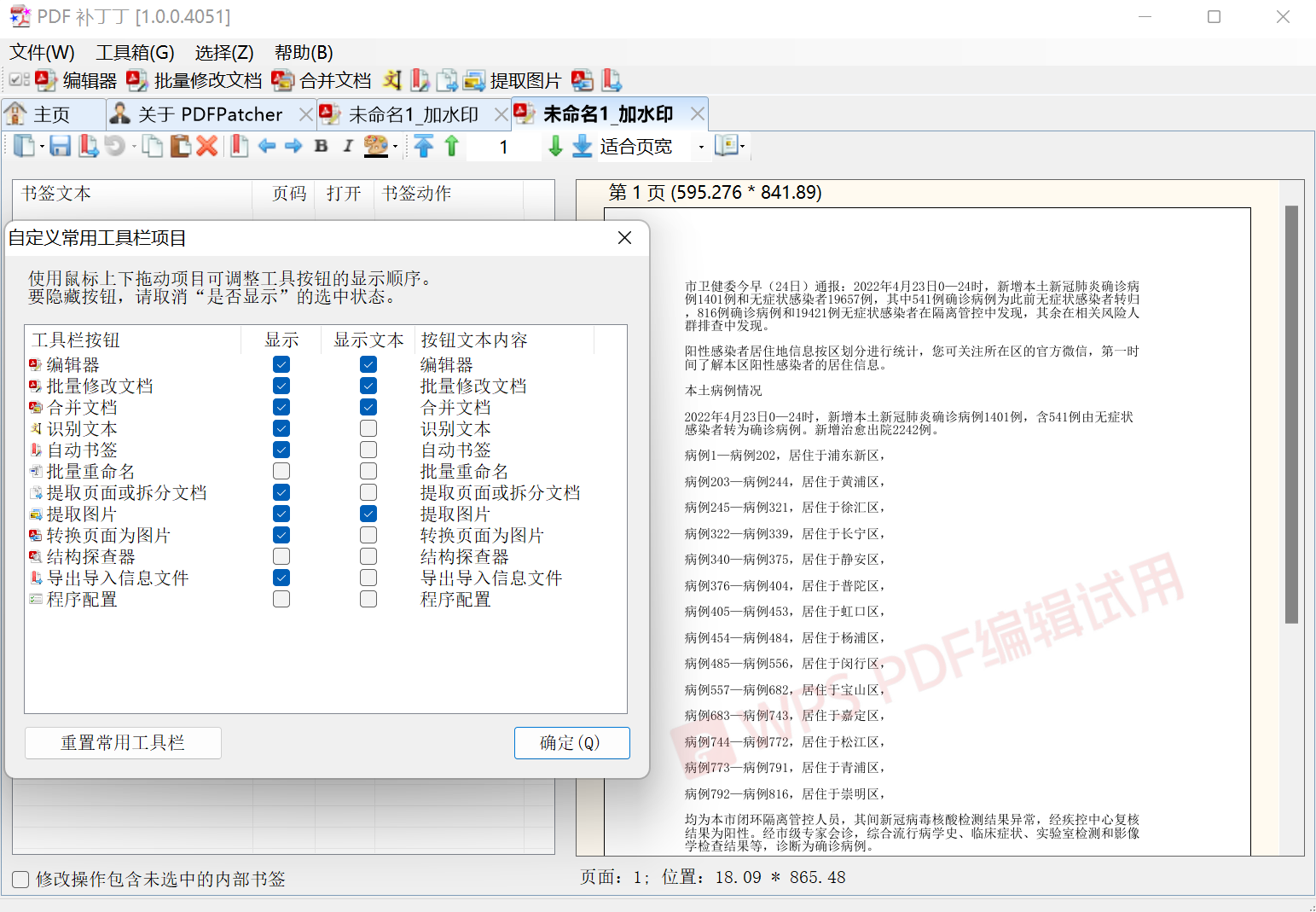Image resolution: width=1316 pixels, height=912 pixels.
Task: Click the 提取图片 row icon in dialog list
Action: click(x=35, y=514)
